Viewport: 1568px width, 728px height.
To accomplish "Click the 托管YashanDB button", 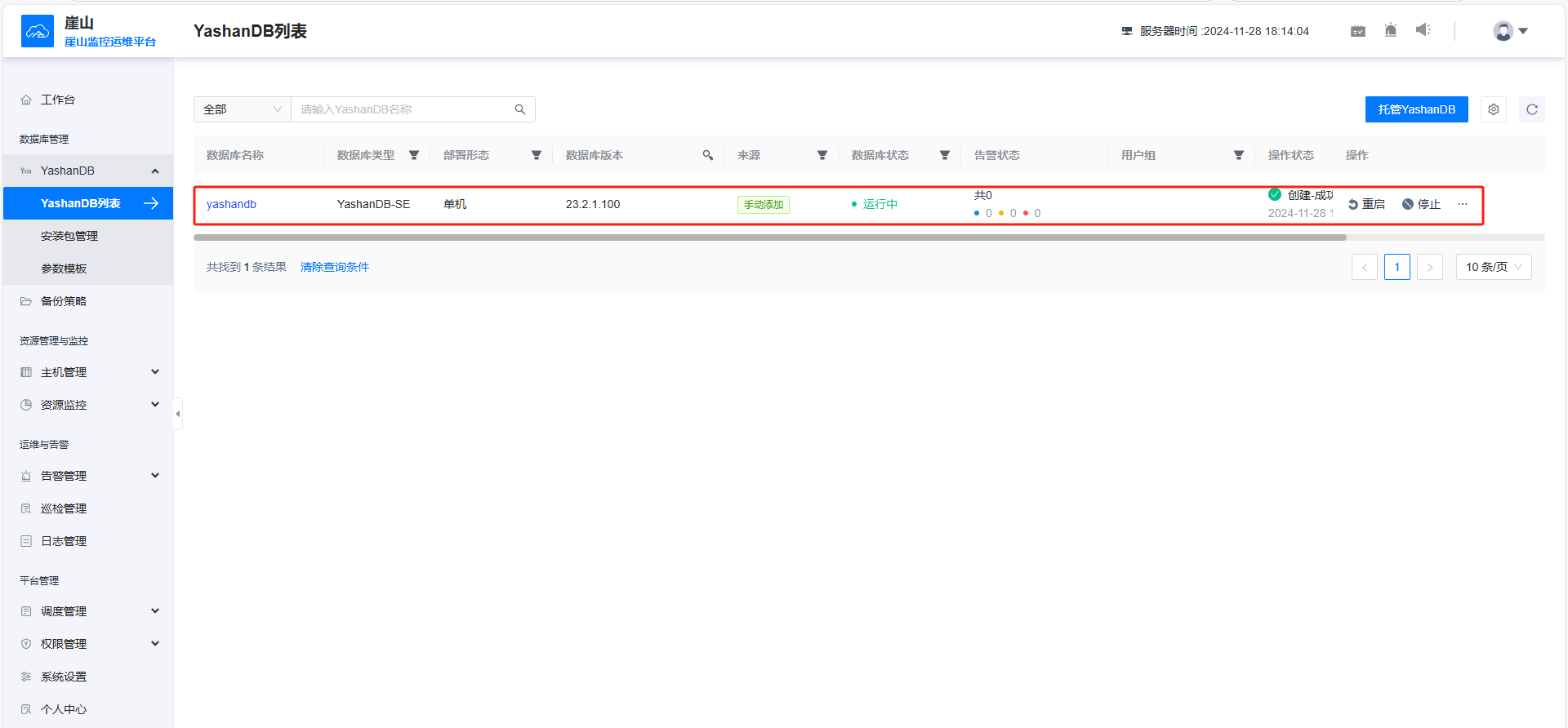I will point(1417,109).
